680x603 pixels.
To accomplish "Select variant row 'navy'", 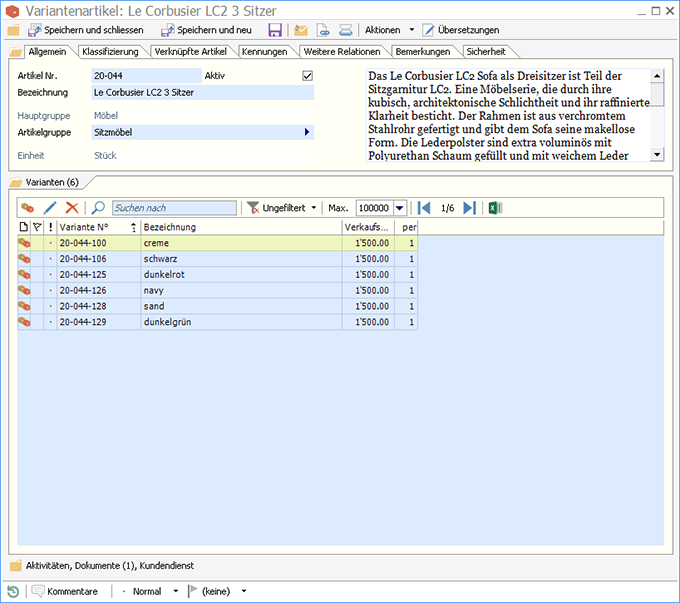I will [x=217, y=290].
